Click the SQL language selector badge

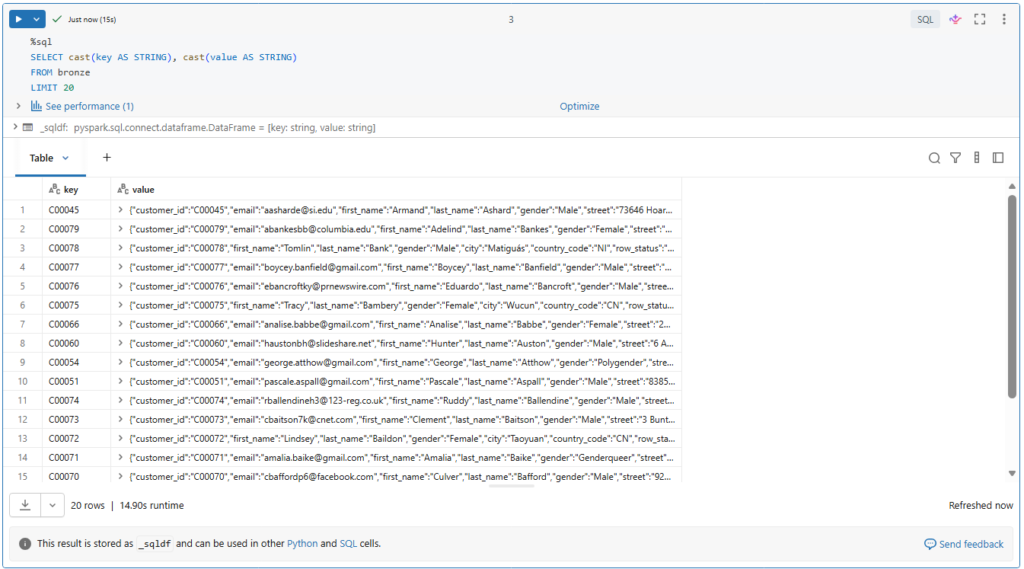pos(924,19)
